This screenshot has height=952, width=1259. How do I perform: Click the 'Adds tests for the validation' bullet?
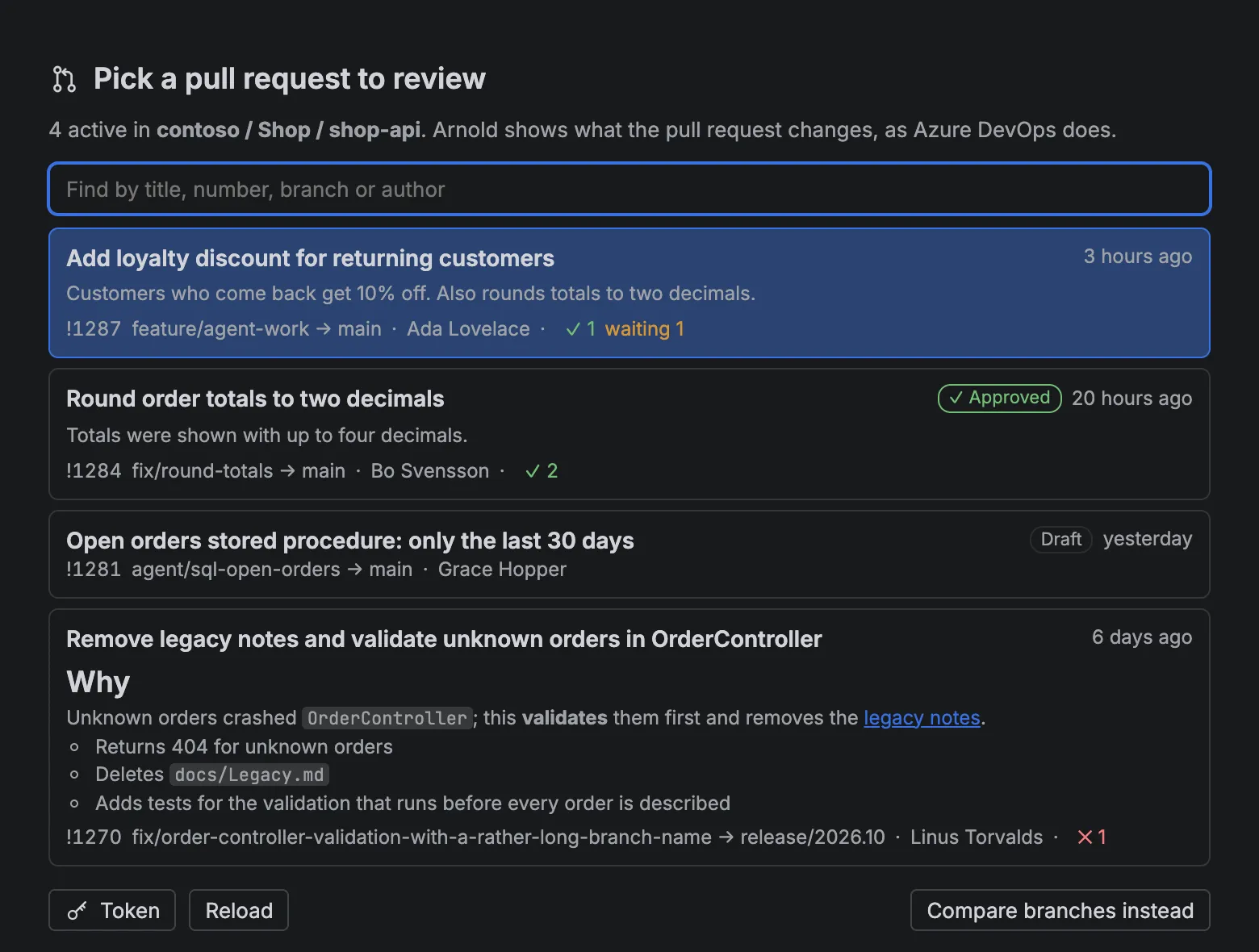click(x=412, y=804)
